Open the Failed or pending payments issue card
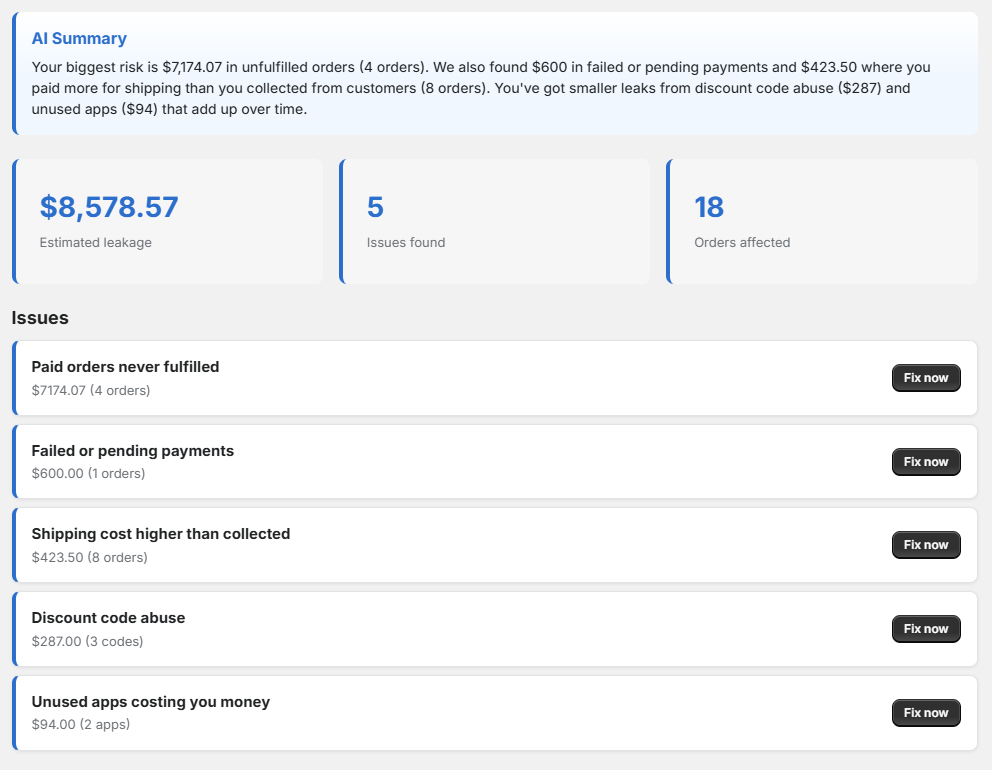The height and width of the screenshot is (770, 992). click(x=495, y=462)
